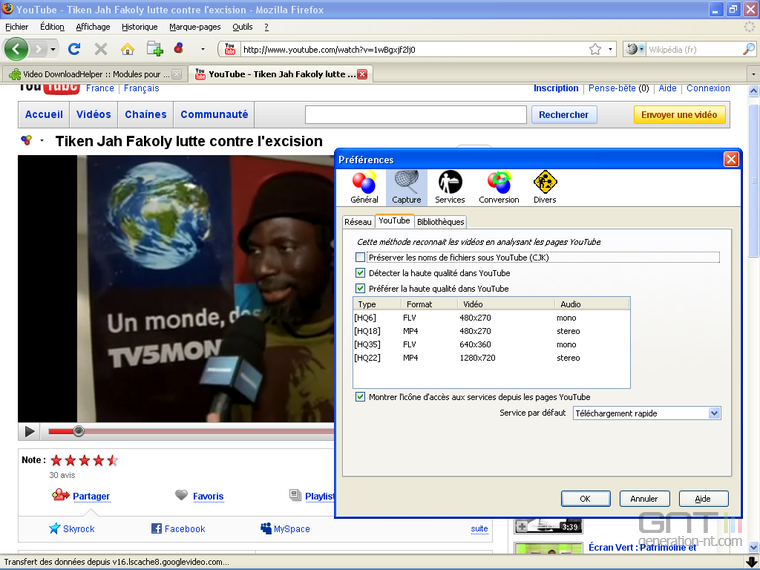Open the Affichage menu
Screen dimensions: 760x570
(93, 27)
